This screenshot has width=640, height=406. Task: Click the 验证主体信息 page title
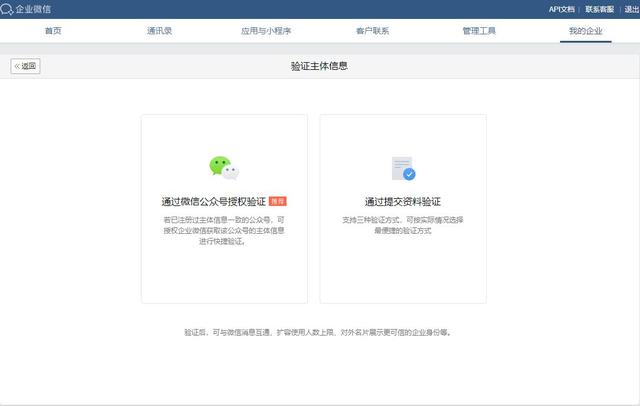319,66
